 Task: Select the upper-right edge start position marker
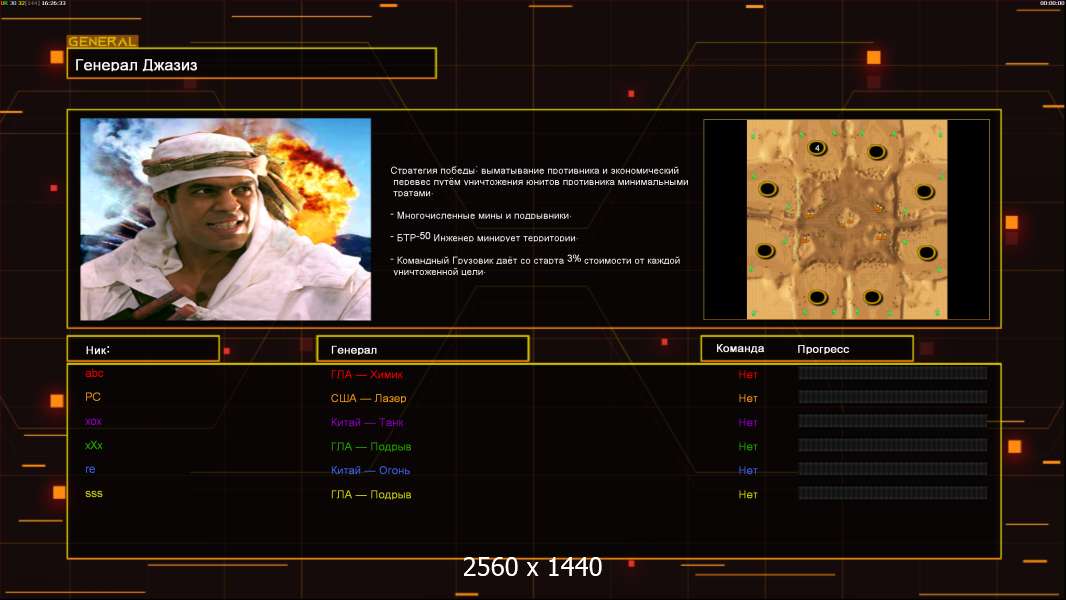pos(925,190)
